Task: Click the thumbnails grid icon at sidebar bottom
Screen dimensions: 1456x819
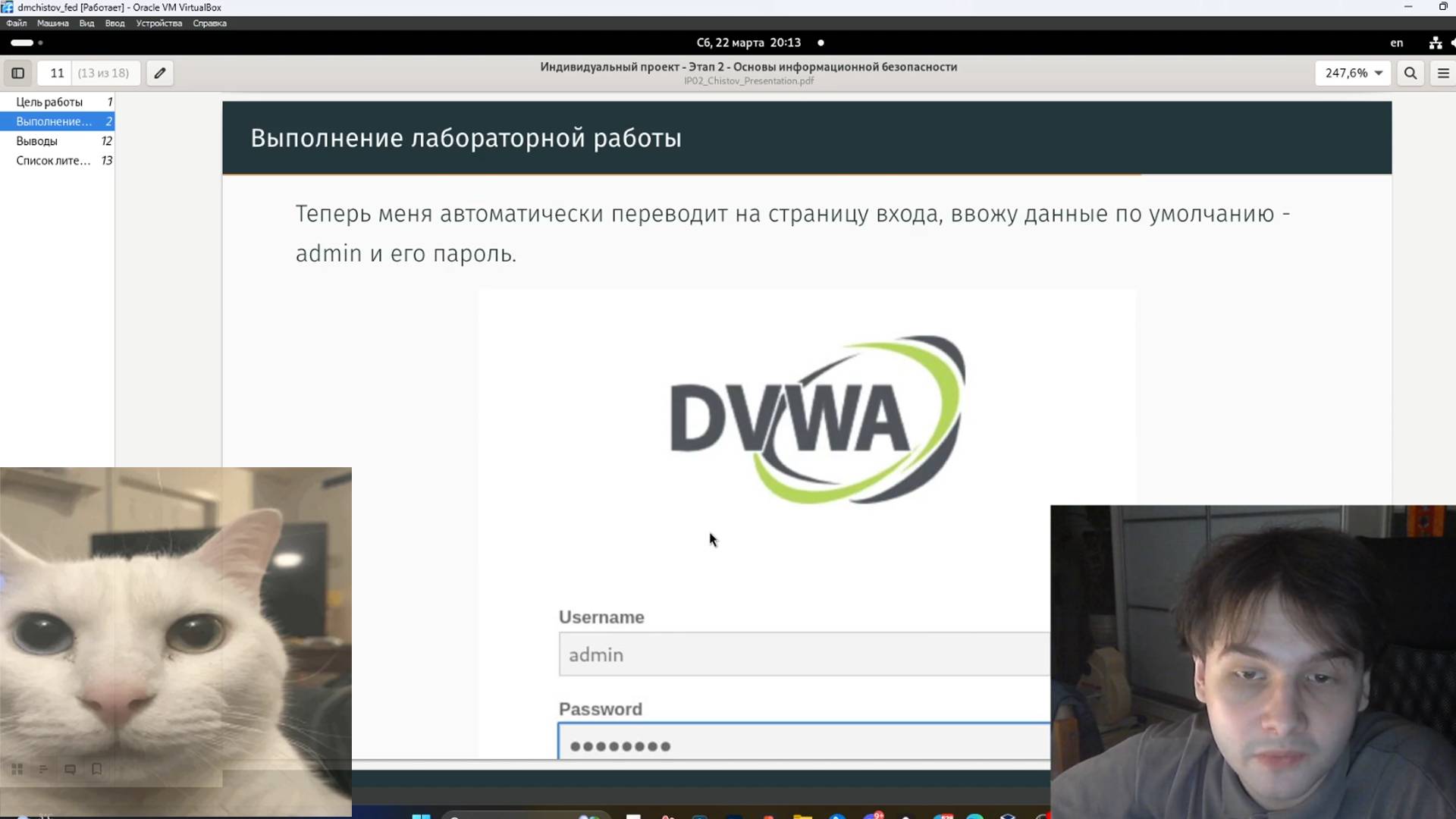Action: pyautogui.click(x=17, y=769)
